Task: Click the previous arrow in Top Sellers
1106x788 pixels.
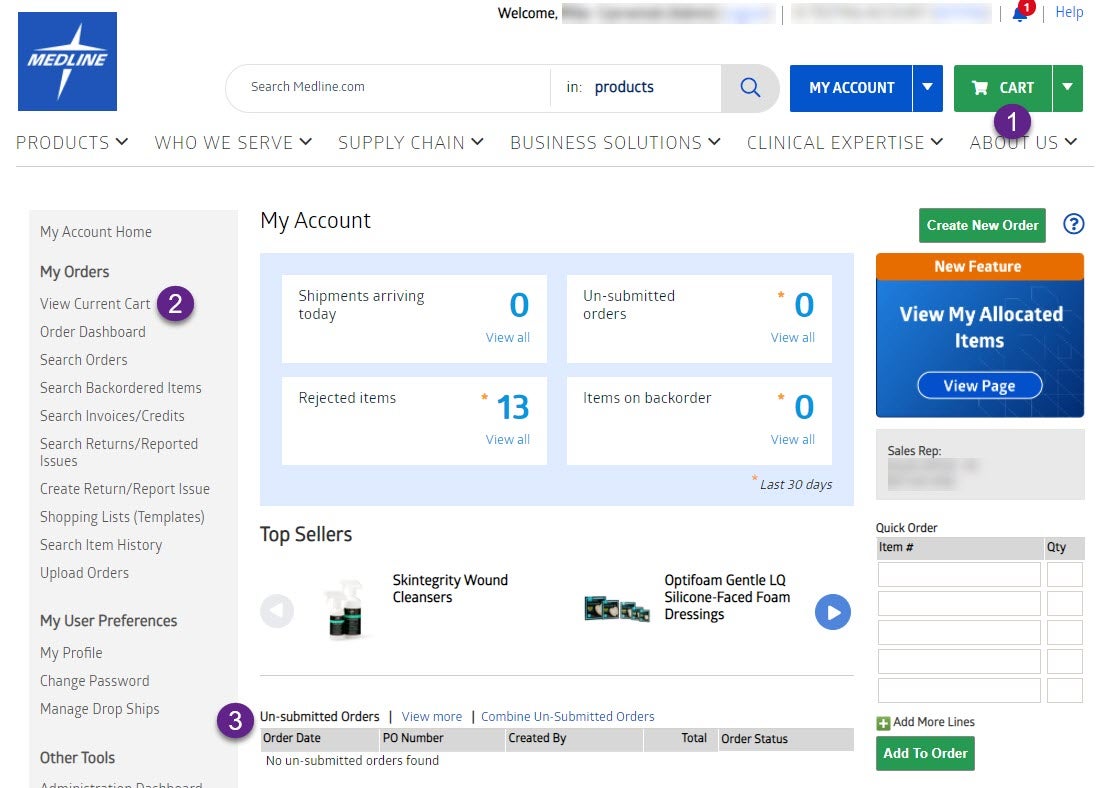Action: tap(277, 611)
